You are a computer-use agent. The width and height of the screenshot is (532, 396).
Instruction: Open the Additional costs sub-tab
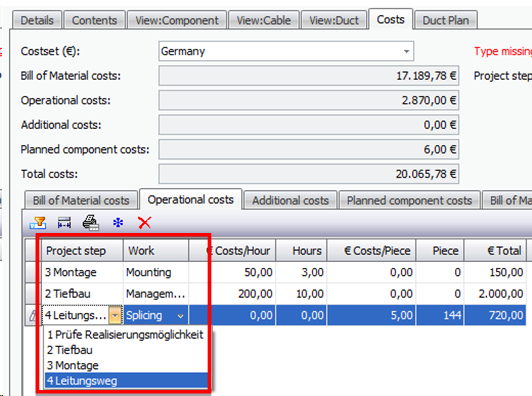click(x=290, y=200)
